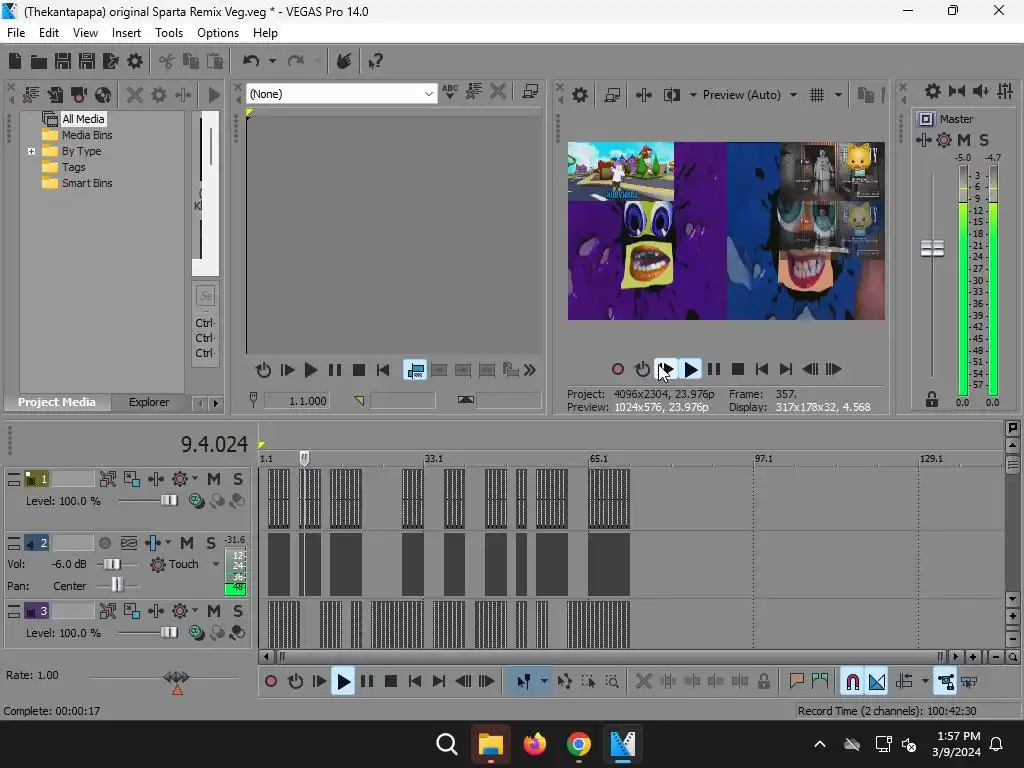
Task: Save the project using the floppy icon
Action: tap(63, 61)
